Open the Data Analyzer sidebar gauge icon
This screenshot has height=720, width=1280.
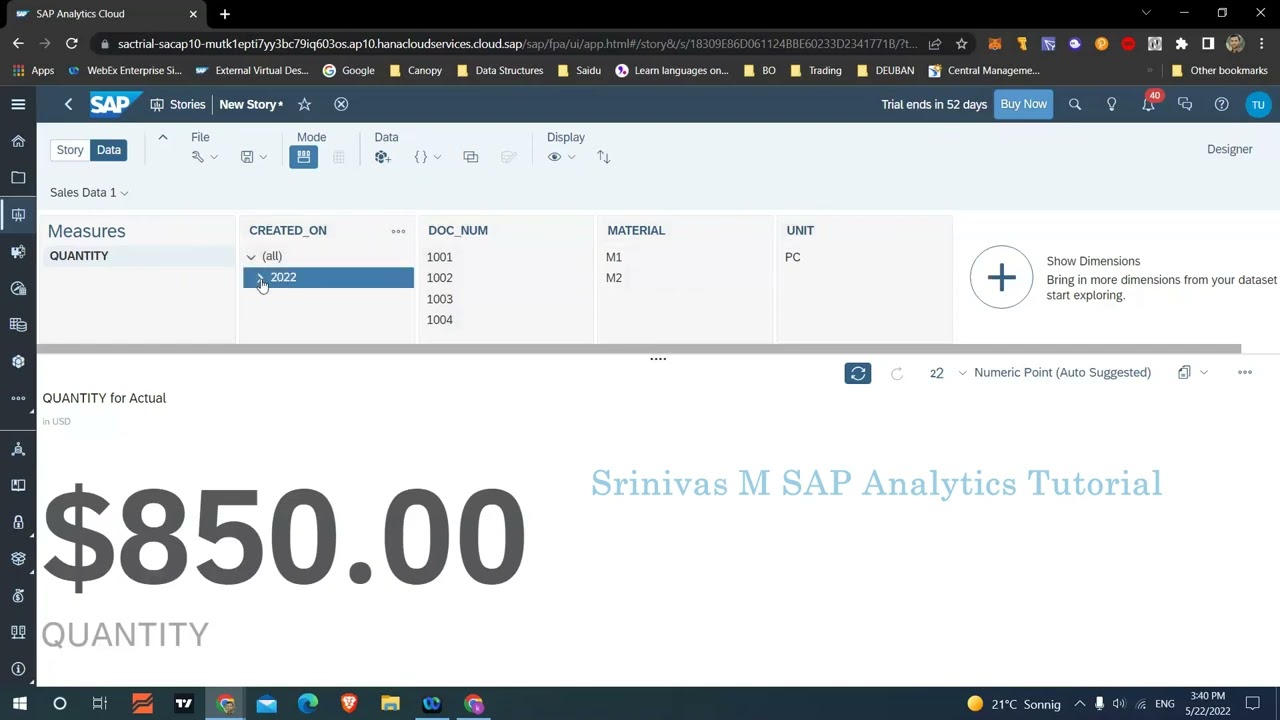coord(18,288)
